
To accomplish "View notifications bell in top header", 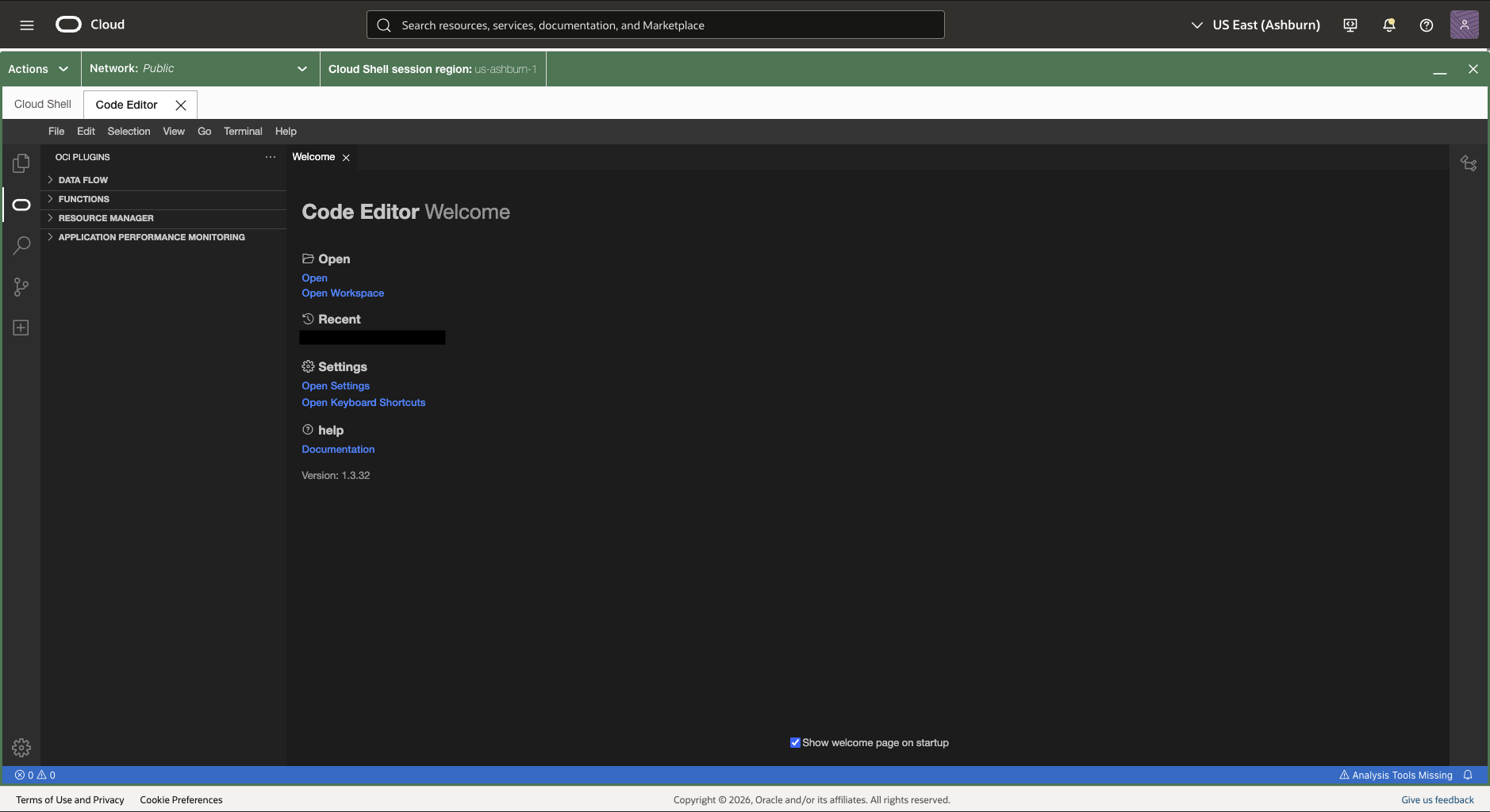I will [1389, 25].
